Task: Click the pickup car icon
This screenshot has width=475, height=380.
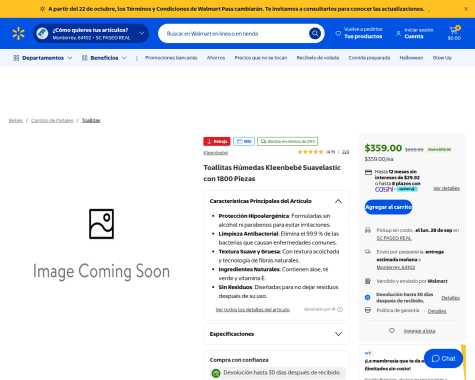Action: 368,230
